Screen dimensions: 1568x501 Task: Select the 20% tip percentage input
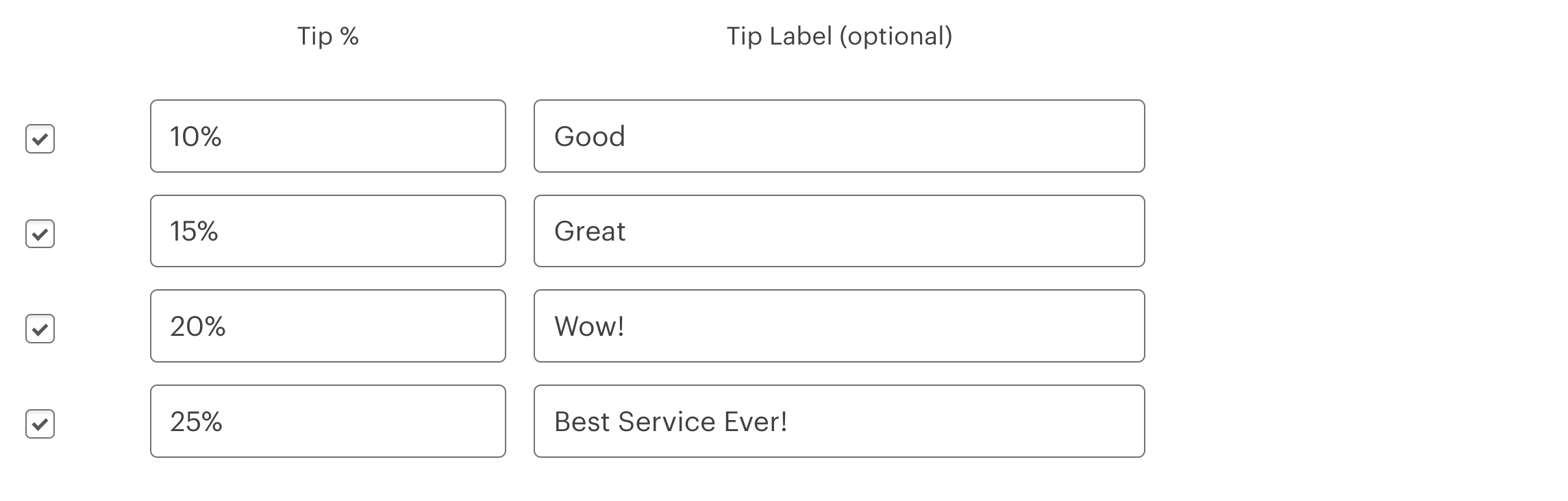328,326
